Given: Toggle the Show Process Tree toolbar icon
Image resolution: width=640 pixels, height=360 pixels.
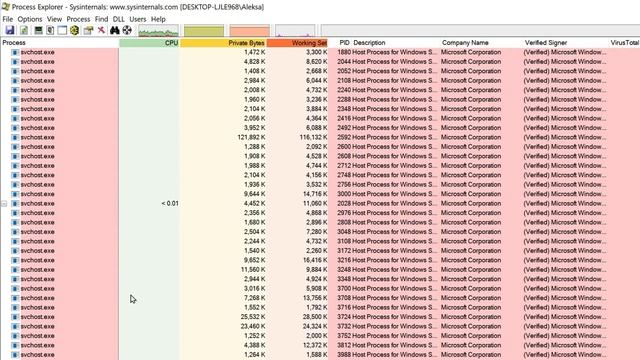Looking at the screenshot, I should (50, 30).
